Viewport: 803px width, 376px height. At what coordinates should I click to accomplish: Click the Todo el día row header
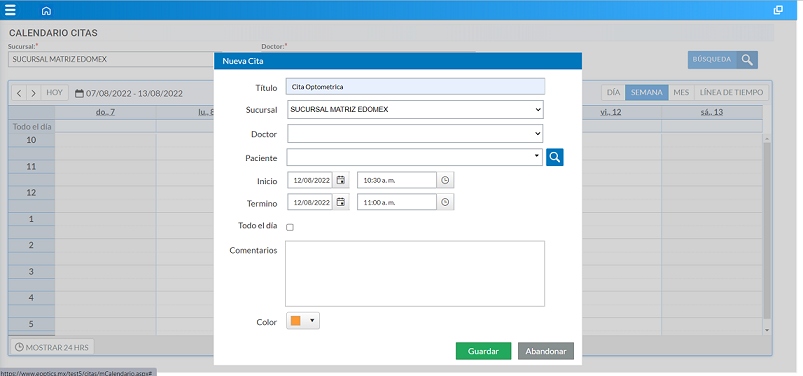pos(32,127)
